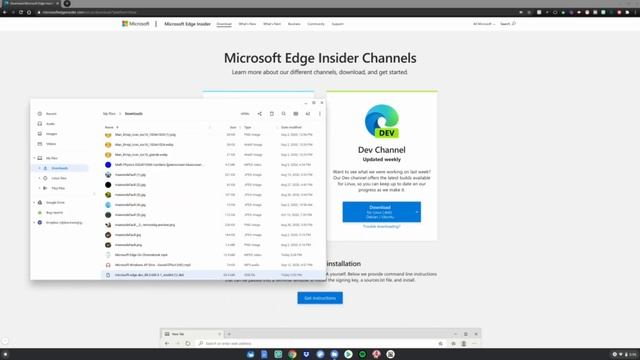Open the launcher circle in the shelf

click(5, 354)
